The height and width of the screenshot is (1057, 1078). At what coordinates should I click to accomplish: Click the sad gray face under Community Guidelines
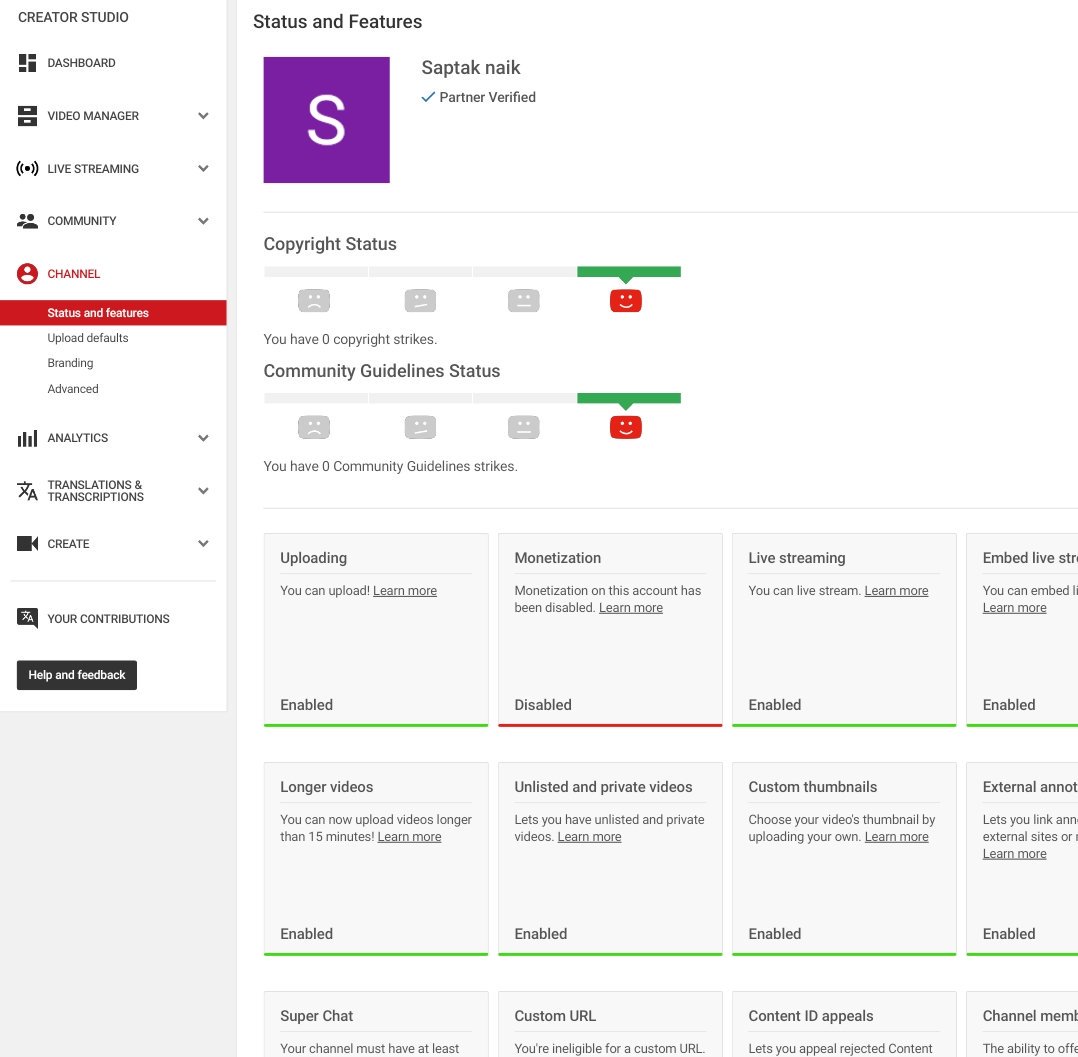pyautogui.click(x=314, y=427)
